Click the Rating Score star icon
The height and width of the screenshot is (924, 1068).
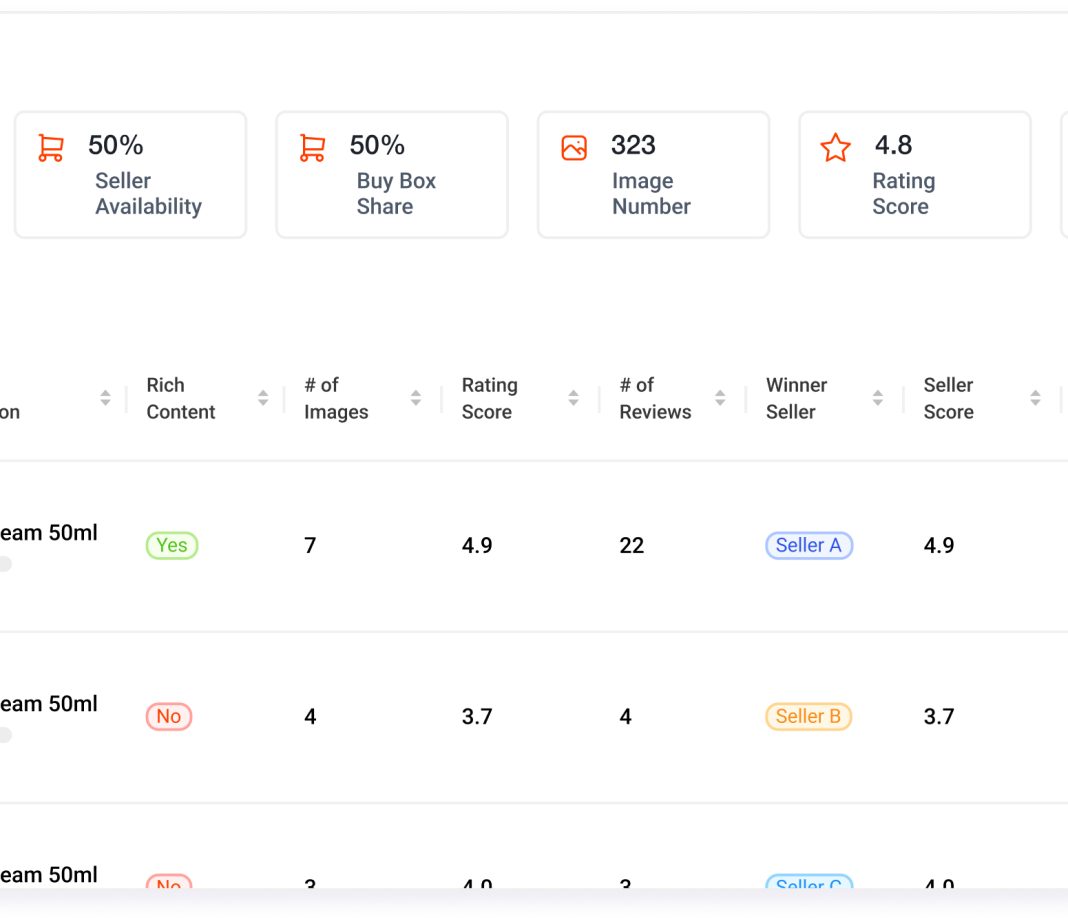[835, 148]
